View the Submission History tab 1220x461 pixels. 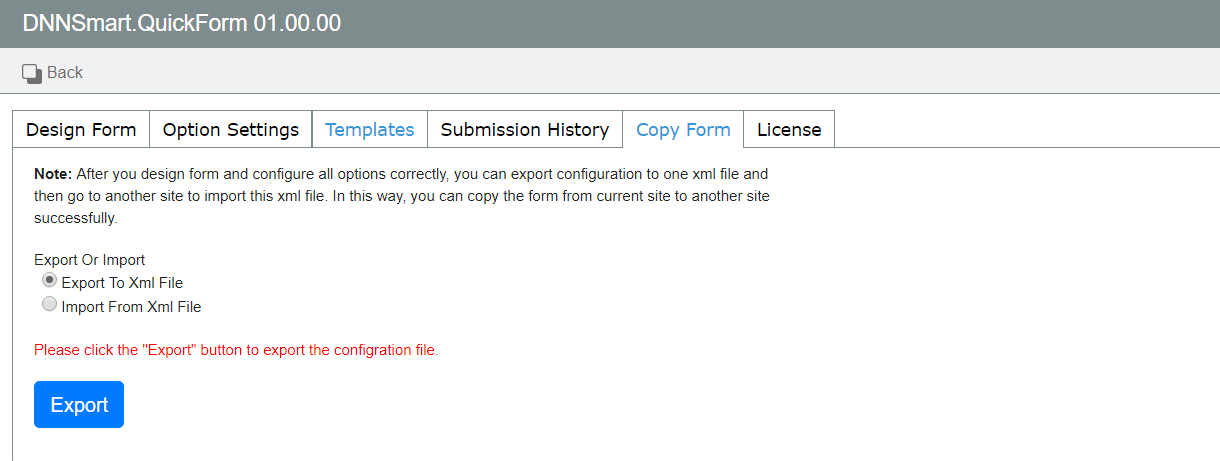pyautogui.click(x=525, y=129)
